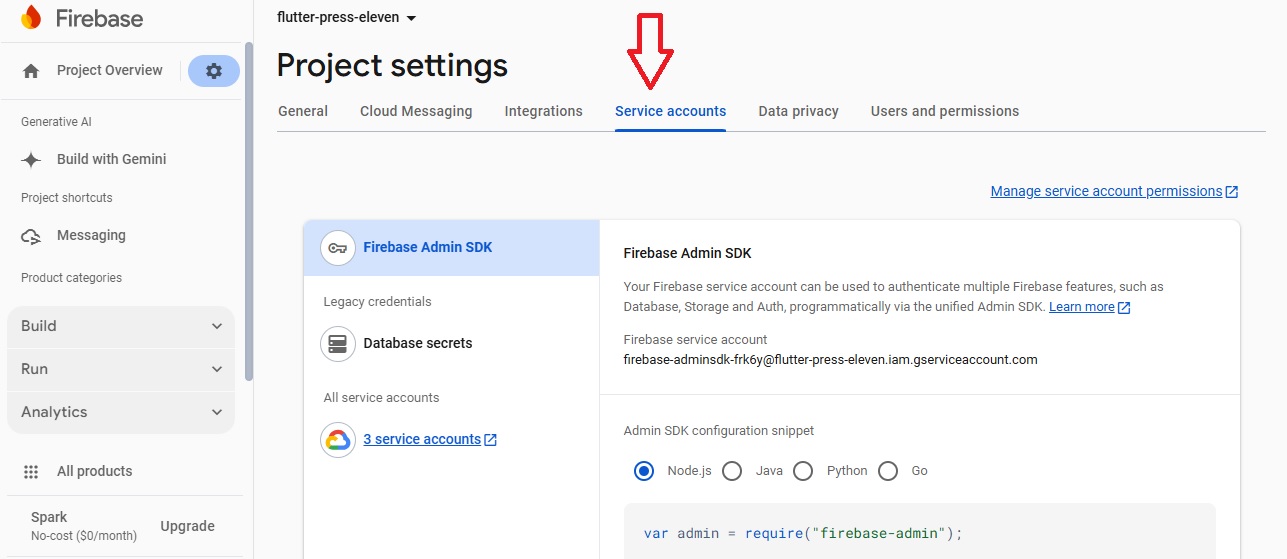Click the require("firebase-admin") code snippet line
The height and width of the screenshot is (559, 1287).
pyautogui.click(x=803, y=533)
